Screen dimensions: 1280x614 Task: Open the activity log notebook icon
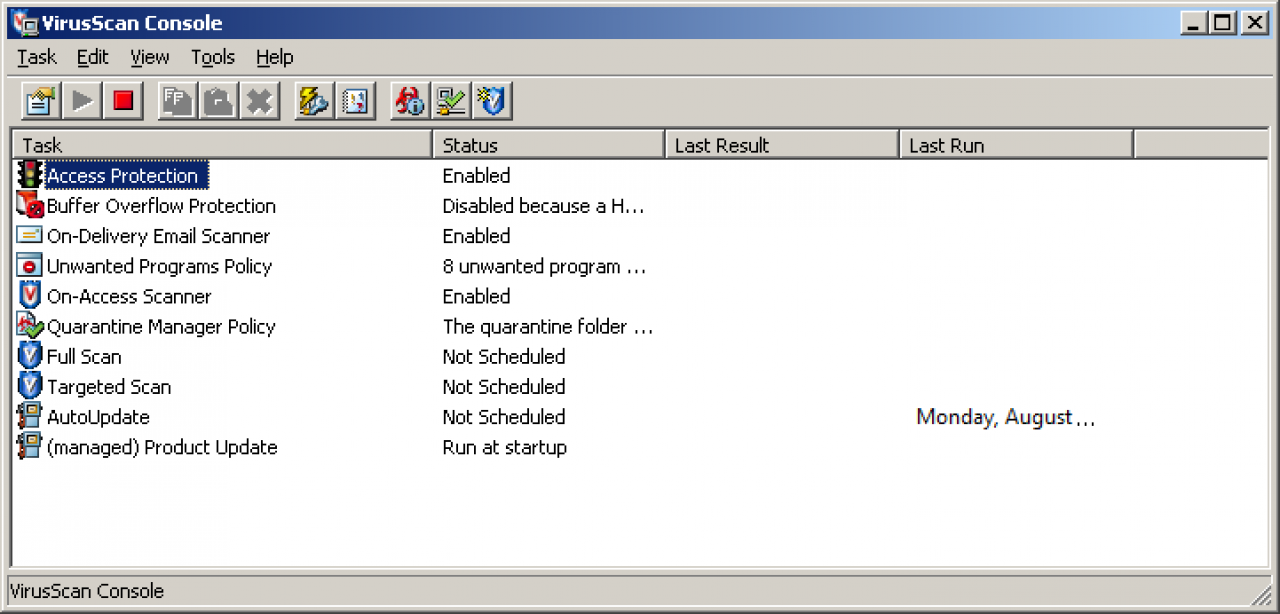click(355, 101)
